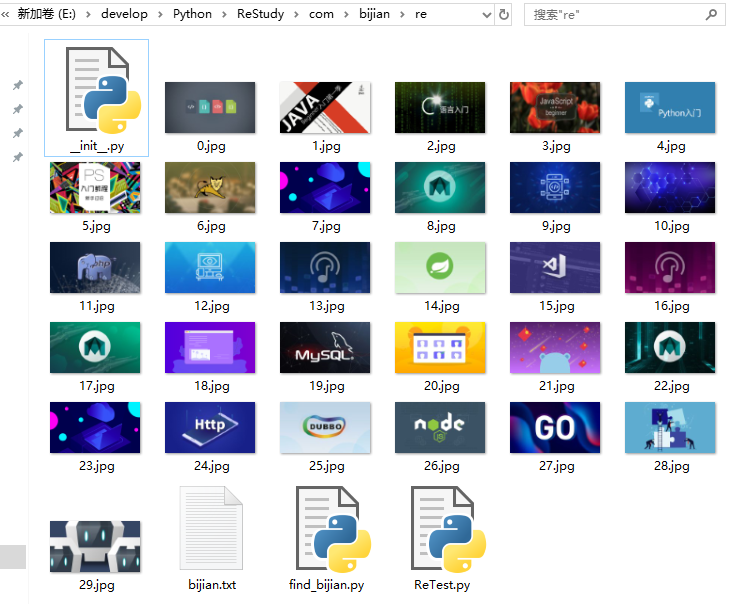Viewport: 734px width, 604px height.
Task: Select the 8.jpg thumbnail
Action: pyautogui.click(x=440, y=188)
